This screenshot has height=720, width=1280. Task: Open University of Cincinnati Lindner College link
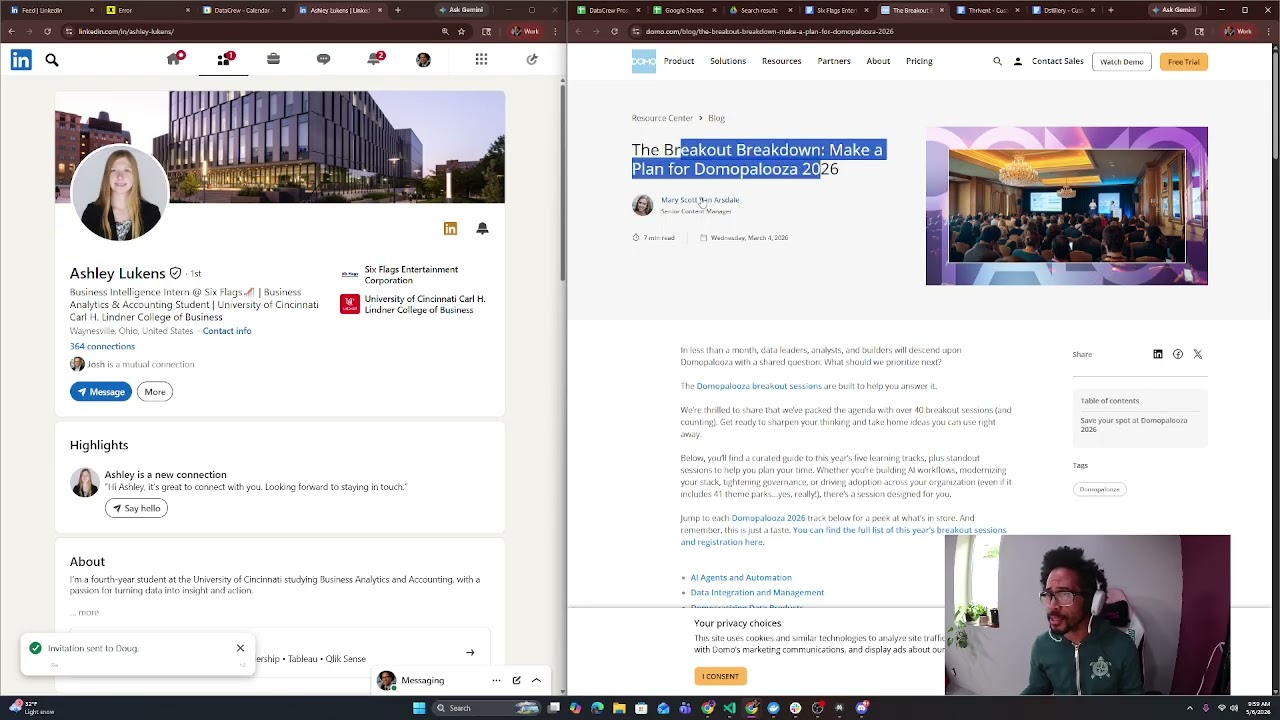413,304
